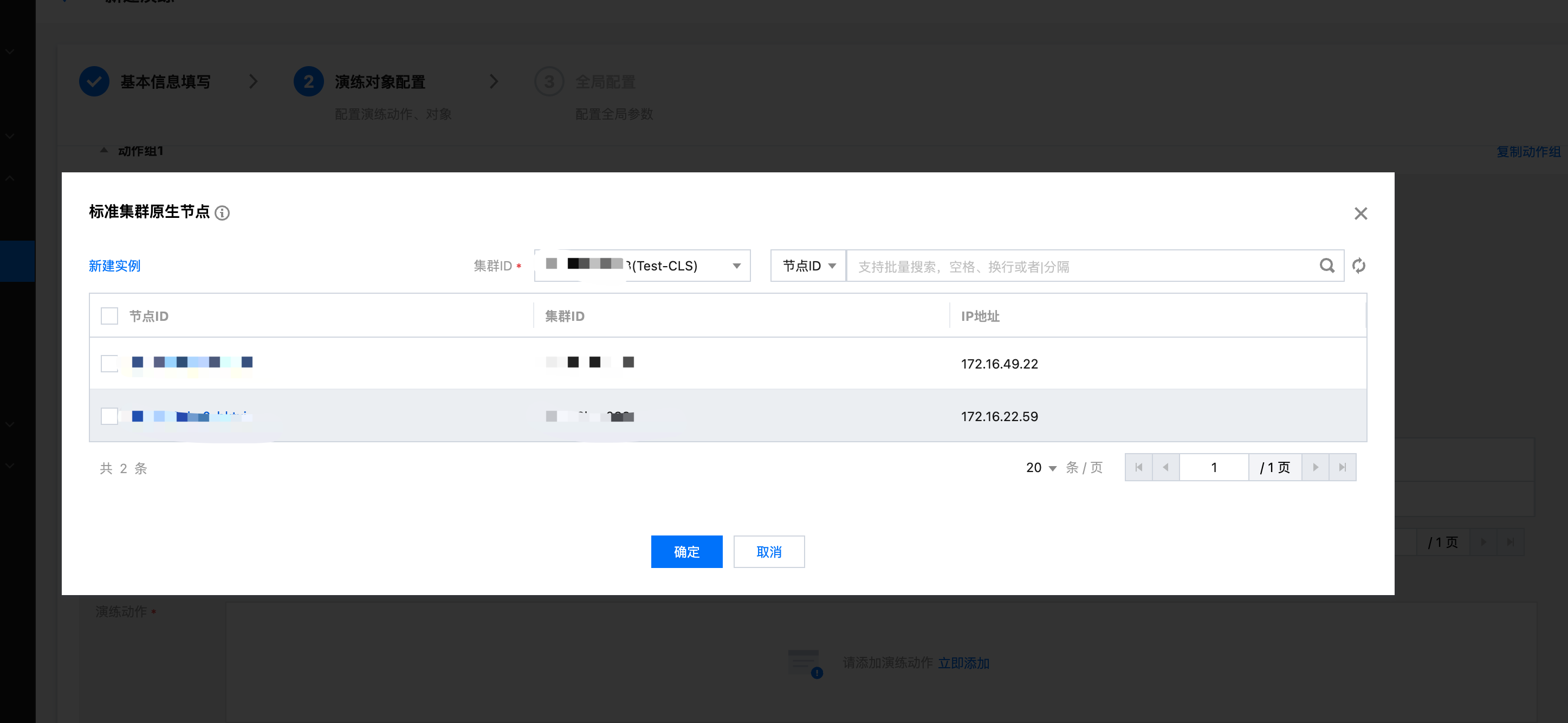This screenshot has height=723, width=1568.
Task: Toggle select-all checkbox in 节点ID header
Action: 109,316
